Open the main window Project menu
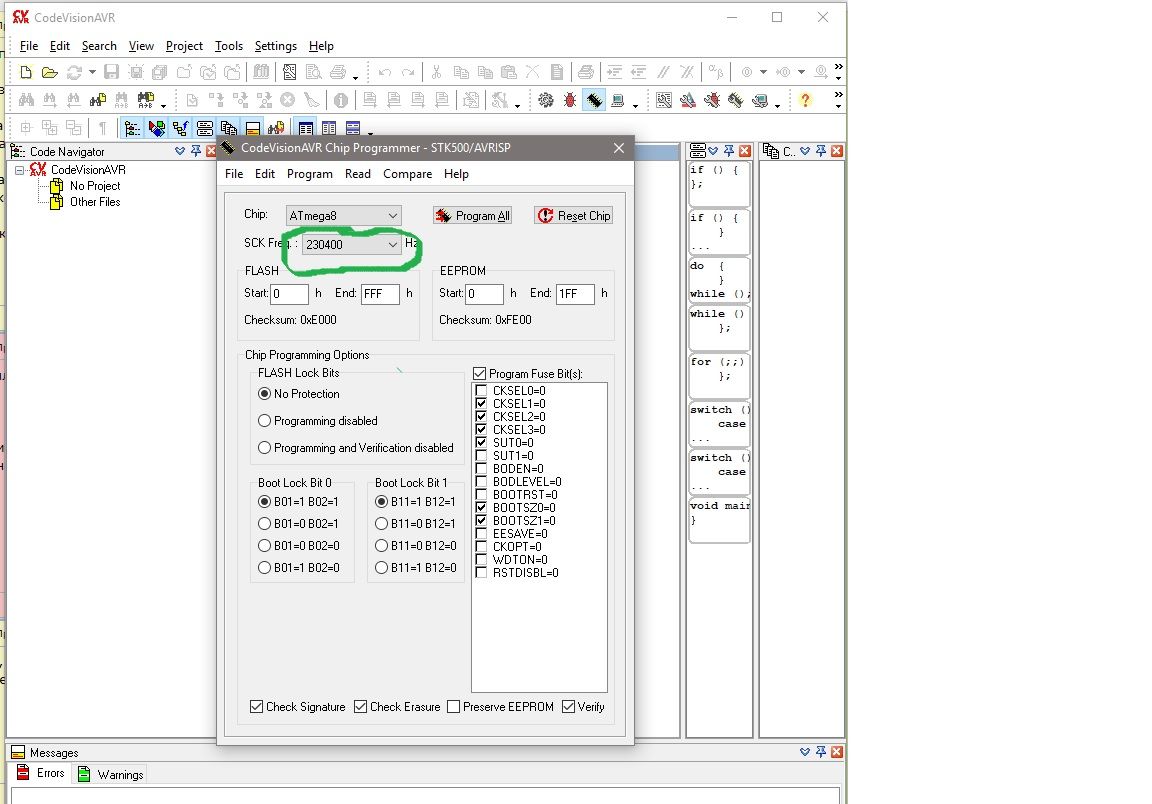Screen dimensions: 1152x804 coord(184,46)
